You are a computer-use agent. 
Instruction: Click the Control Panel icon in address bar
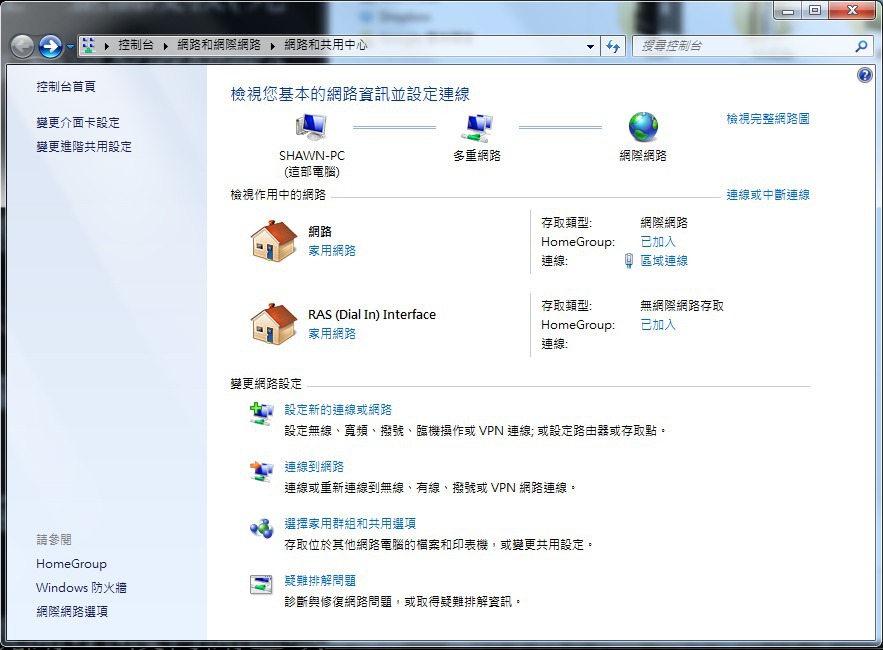pos(88,46)
